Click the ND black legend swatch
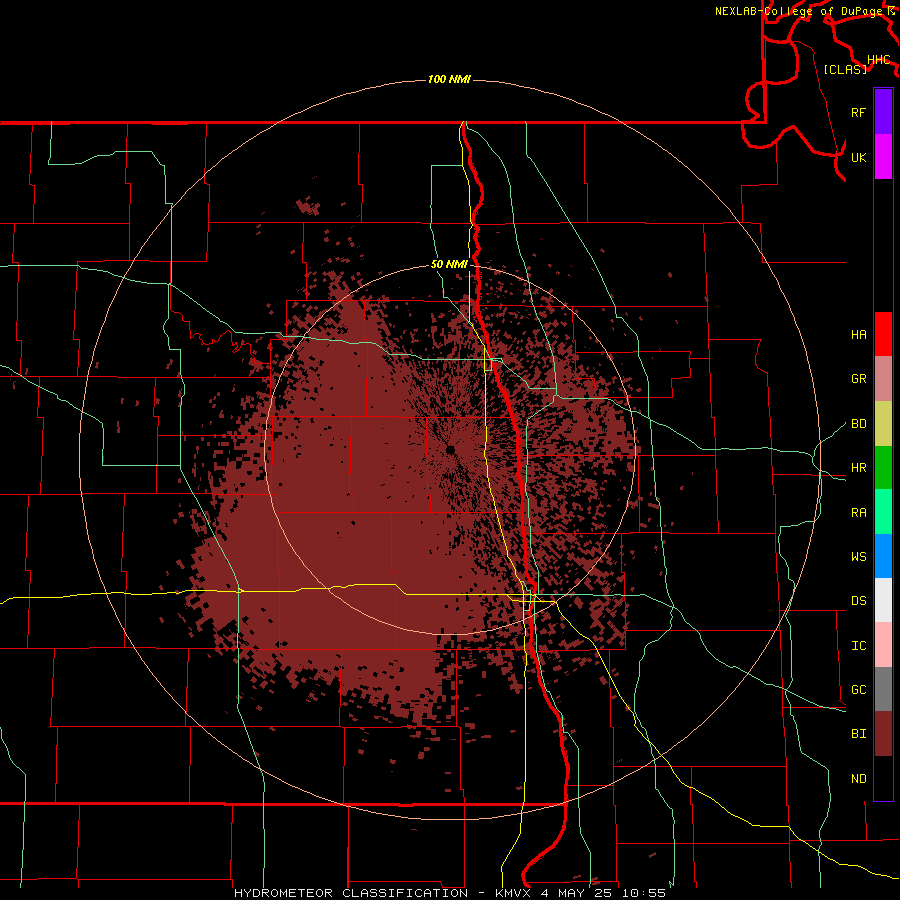The height and width of the screenshot is (900, 900). (883, 778)
